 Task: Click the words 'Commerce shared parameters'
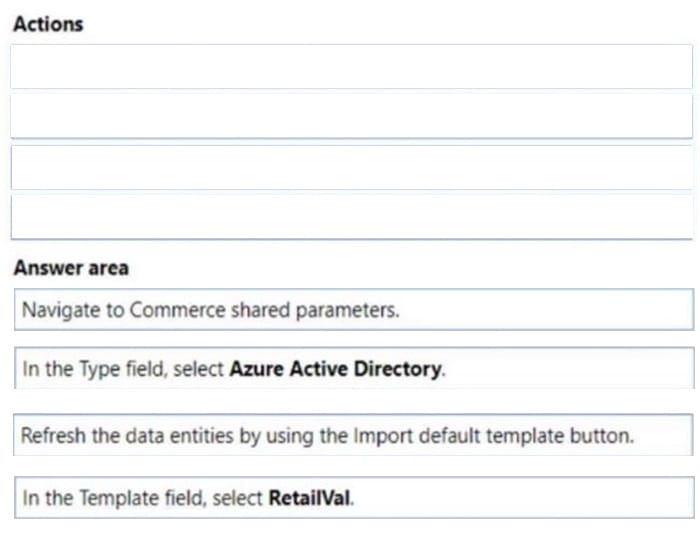[264, 310]
